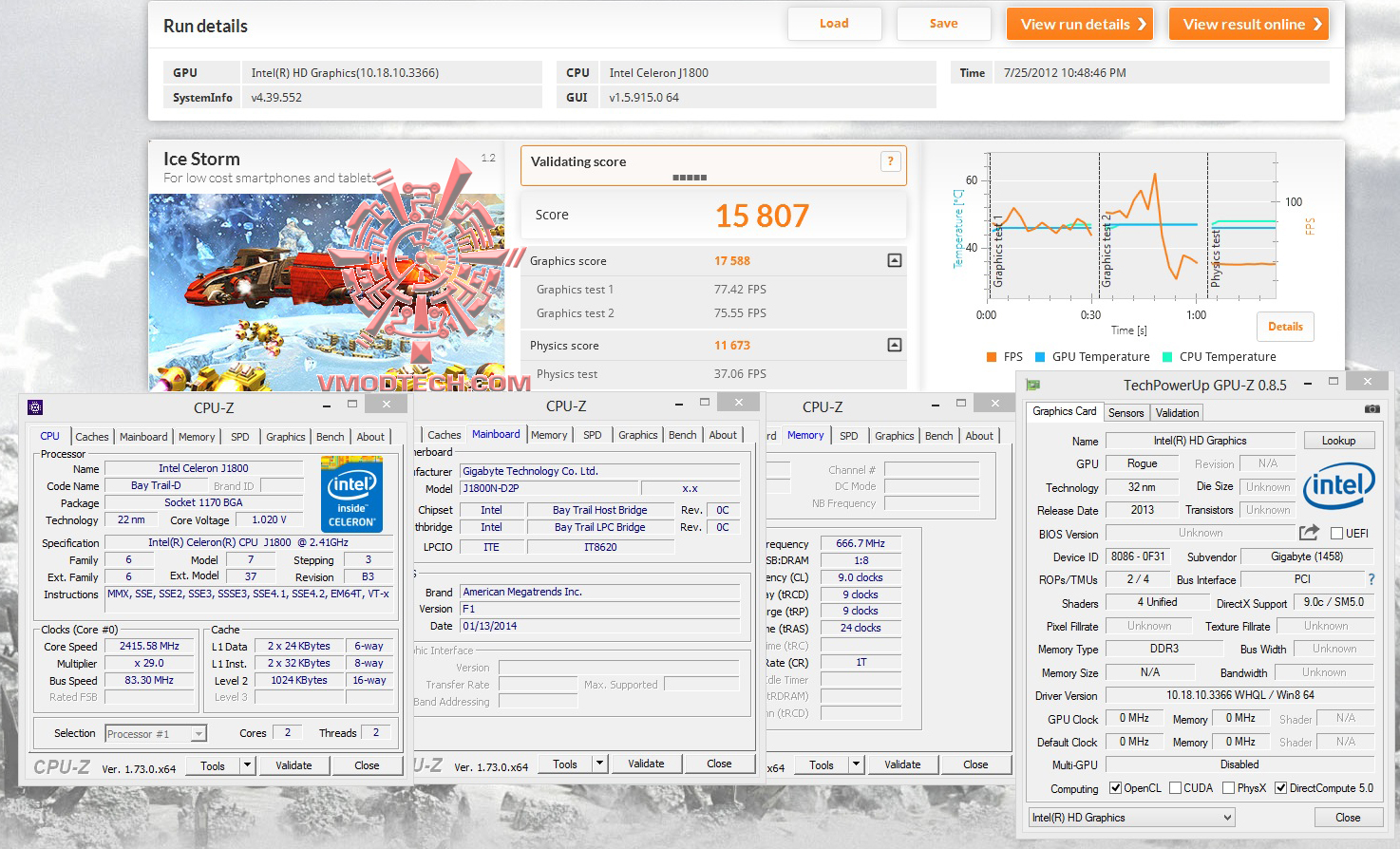Click Validate in the leftmost CPU-Z window
This screenshot has width=1400, height=849.
point(293,765)
